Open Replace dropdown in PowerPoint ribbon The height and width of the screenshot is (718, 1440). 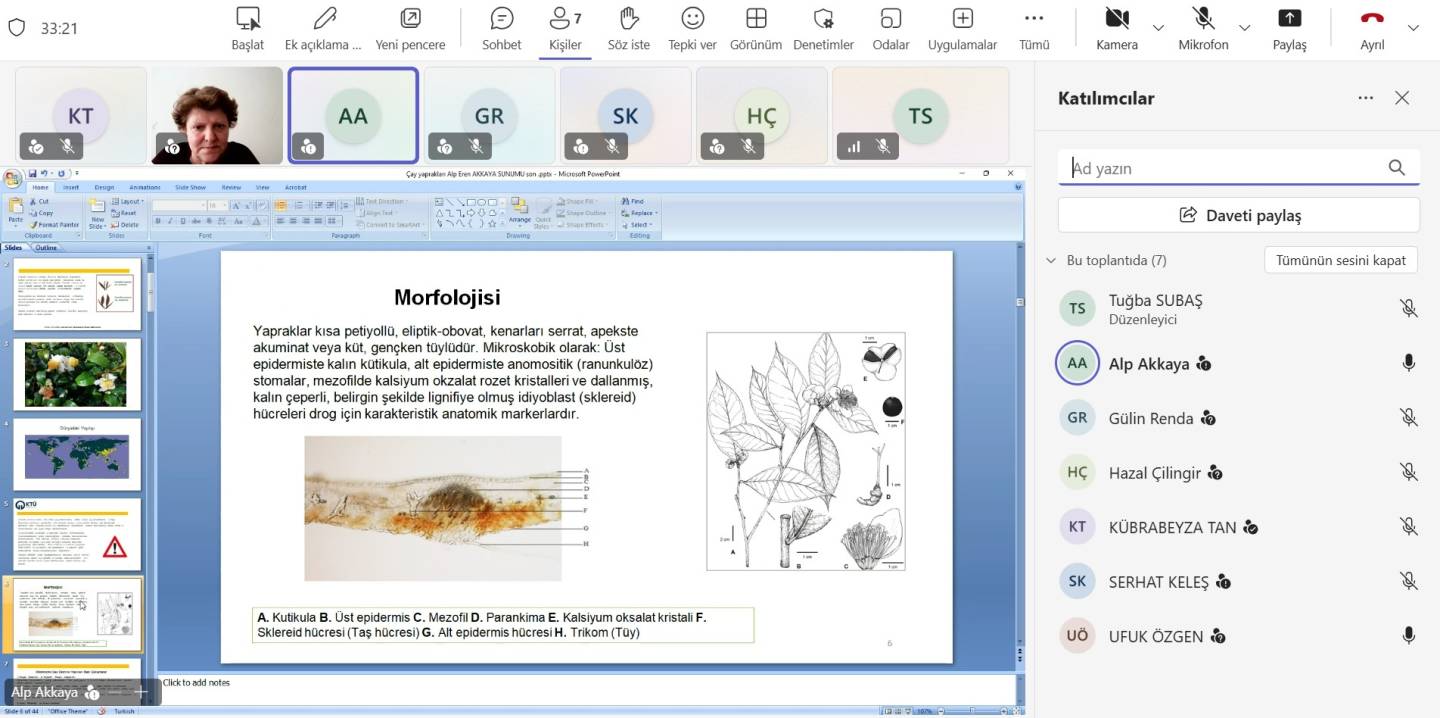[639, 213]
